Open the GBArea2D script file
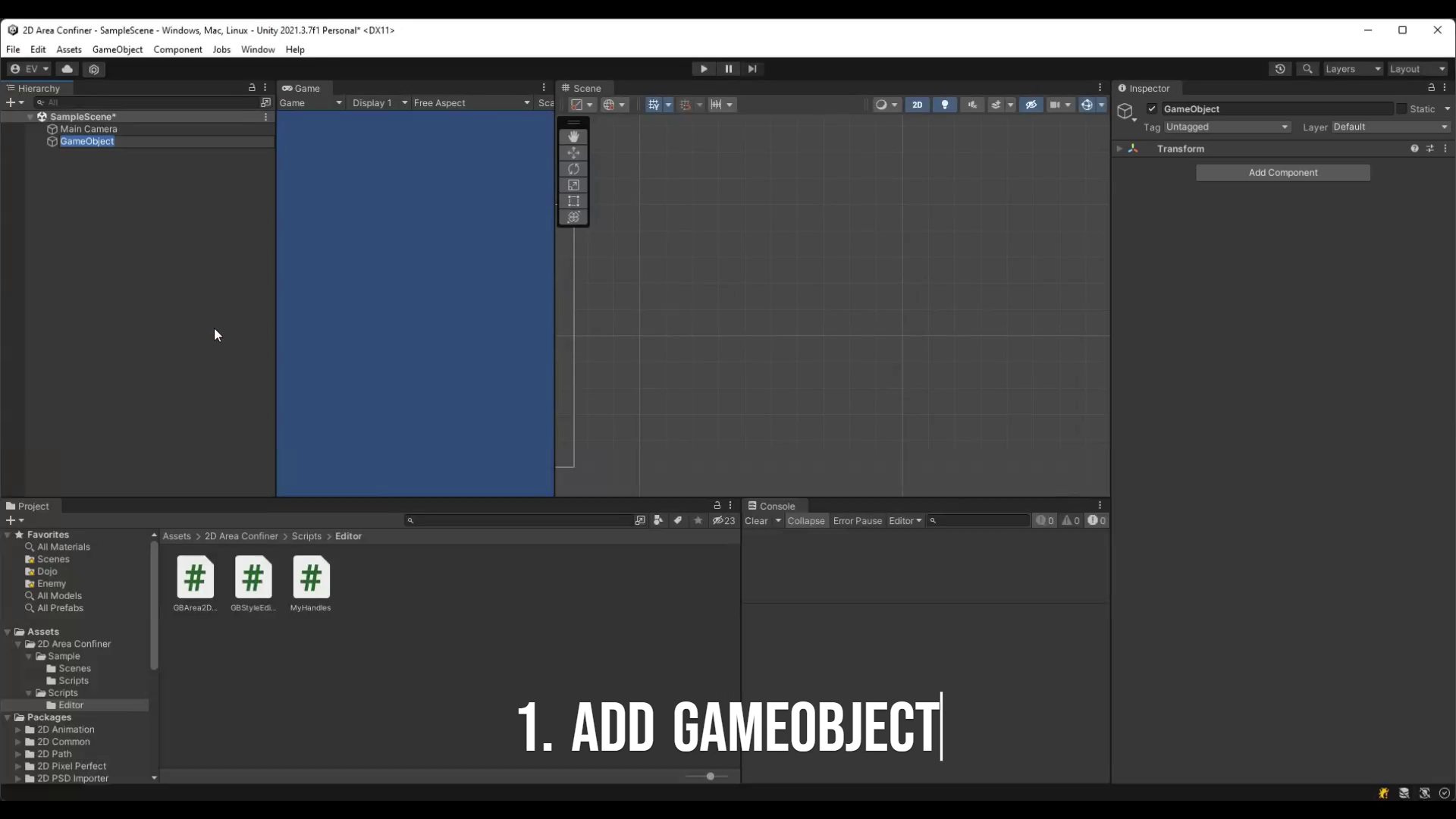 pyautogui.click(x=195, y=583)
